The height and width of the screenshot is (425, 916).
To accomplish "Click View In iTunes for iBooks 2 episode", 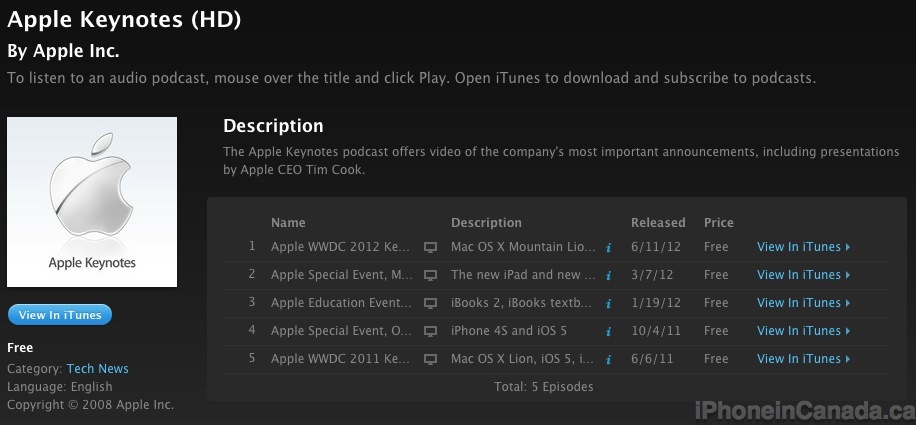I will (x=803, y=303).
